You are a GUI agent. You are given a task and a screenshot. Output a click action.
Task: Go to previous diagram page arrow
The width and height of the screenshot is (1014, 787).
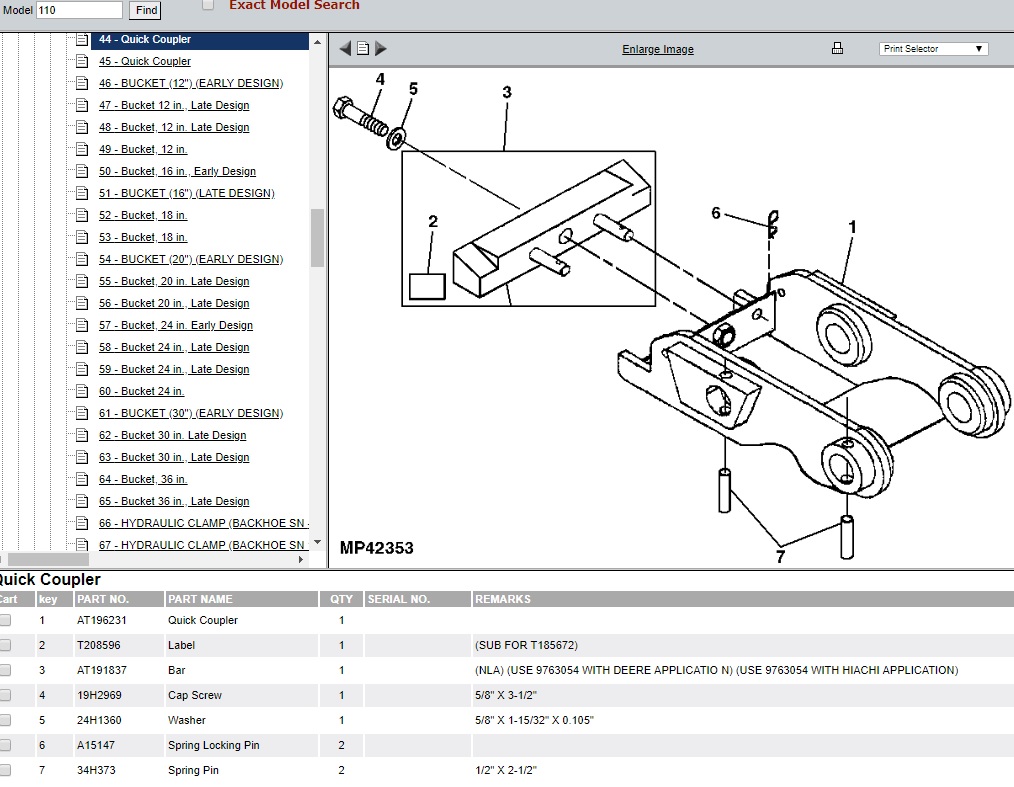tap(345, 48)
